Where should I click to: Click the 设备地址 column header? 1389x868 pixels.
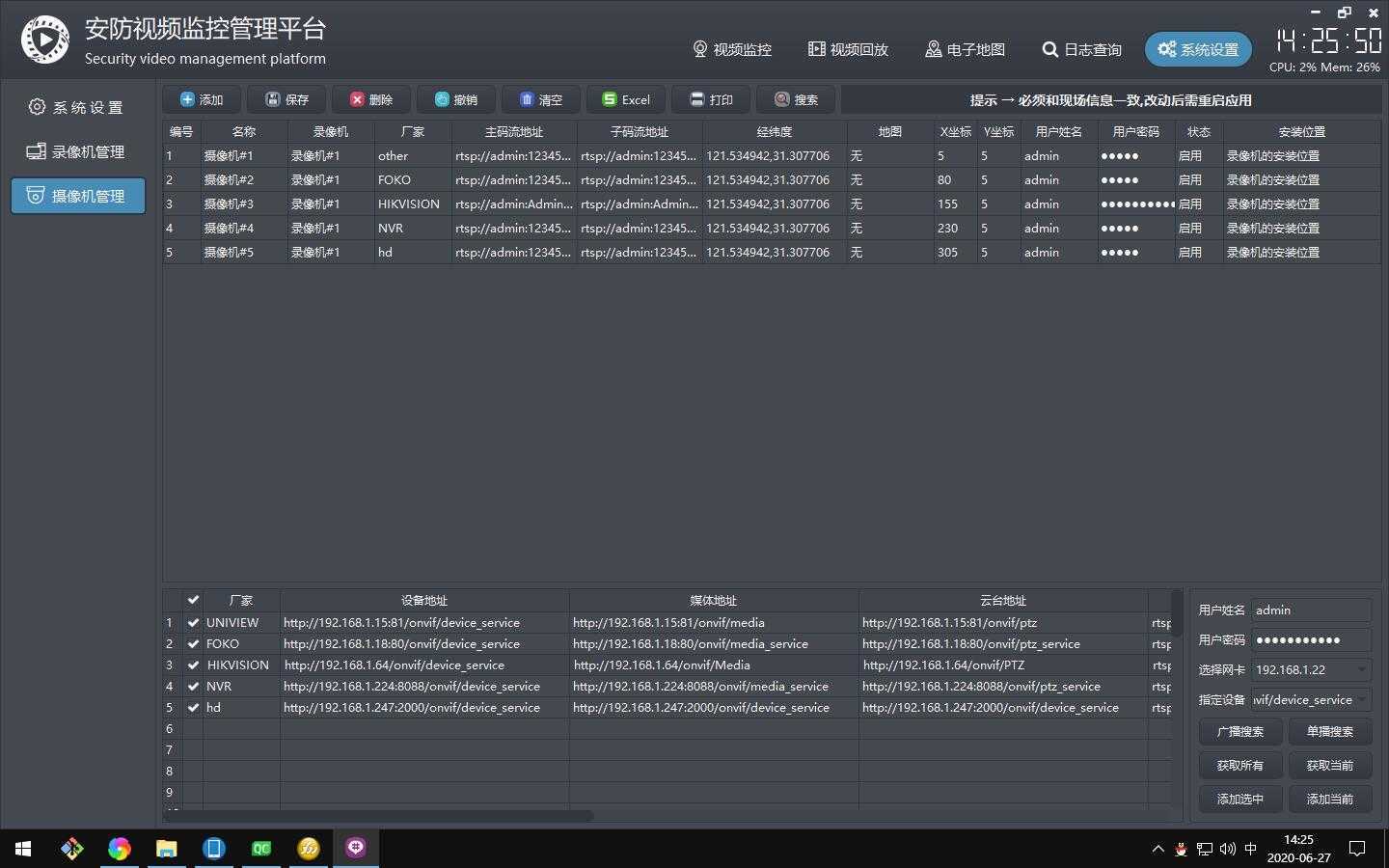pos(424,600)
